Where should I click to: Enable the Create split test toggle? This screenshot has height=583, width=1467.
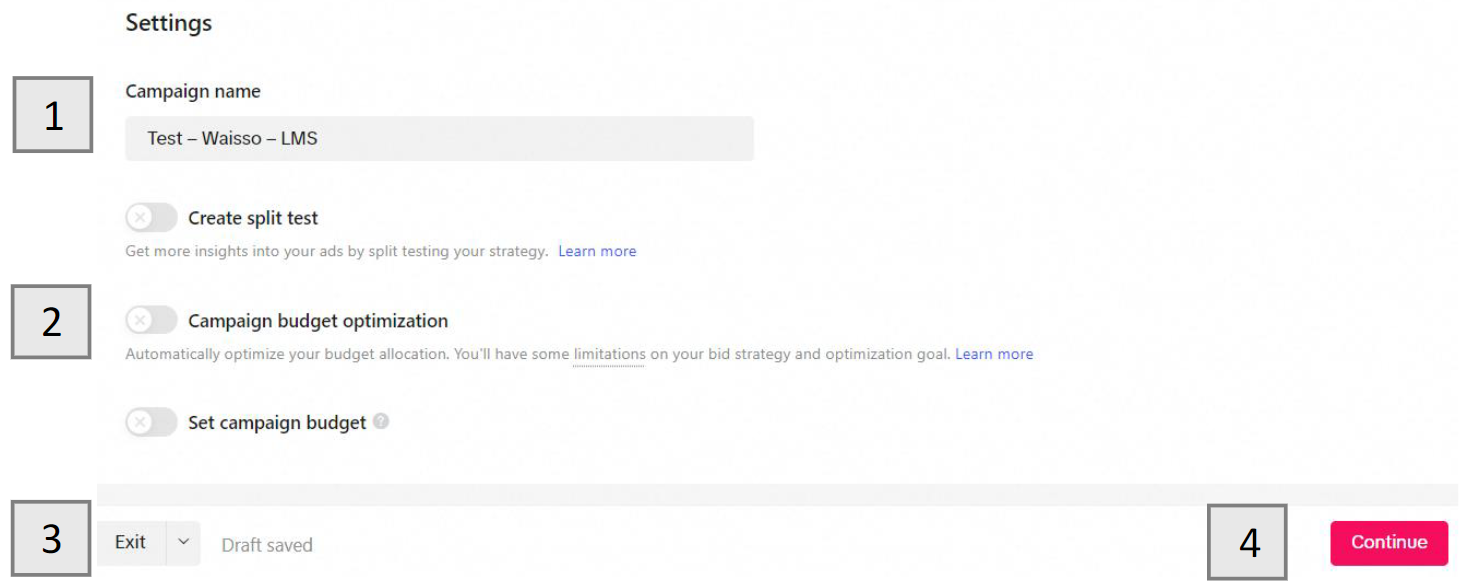point(151,218)
